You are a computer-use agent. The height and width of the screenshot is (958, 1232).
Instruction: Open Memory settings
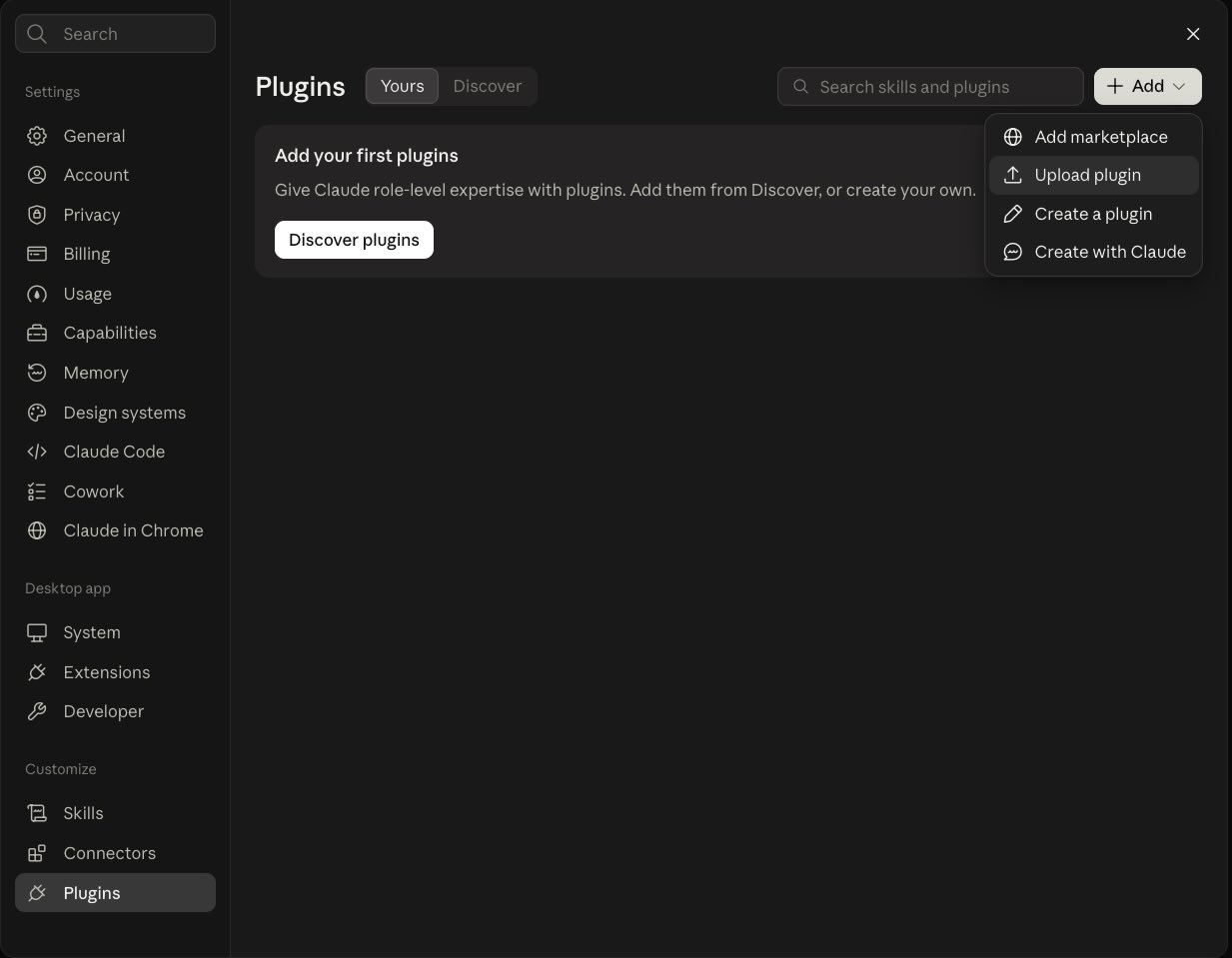115,373
